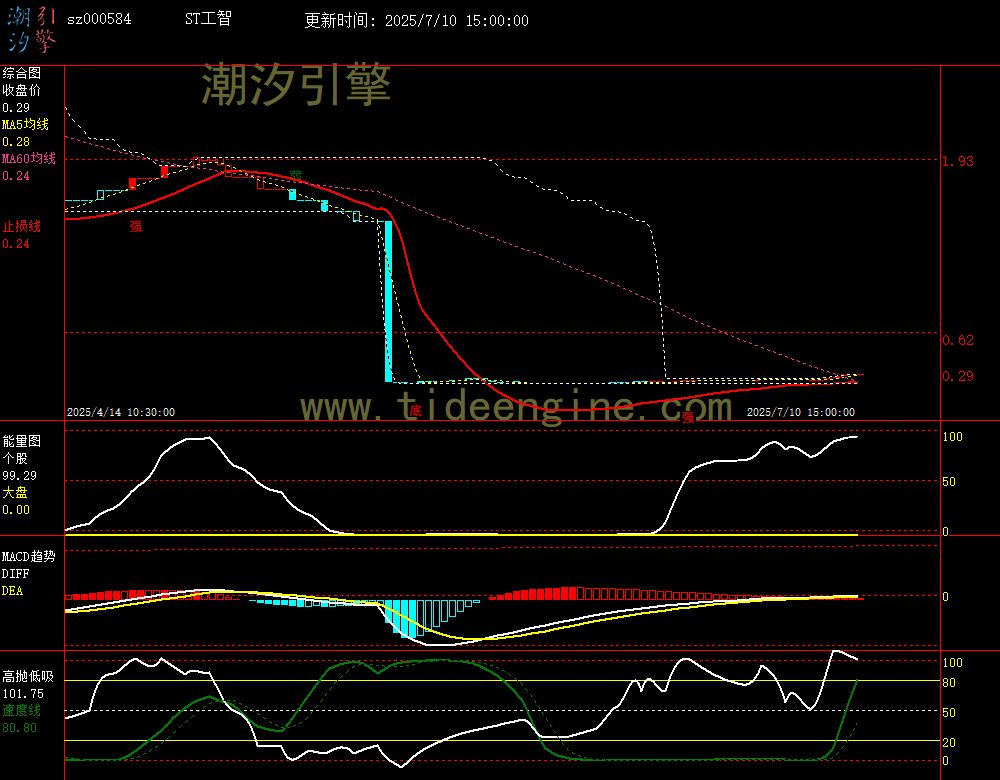Image resolution: width=1000 pixels, height=780 pixels.
Task: Toggle the 大盘 legend in energy panel
Action: tap(15, 493)
